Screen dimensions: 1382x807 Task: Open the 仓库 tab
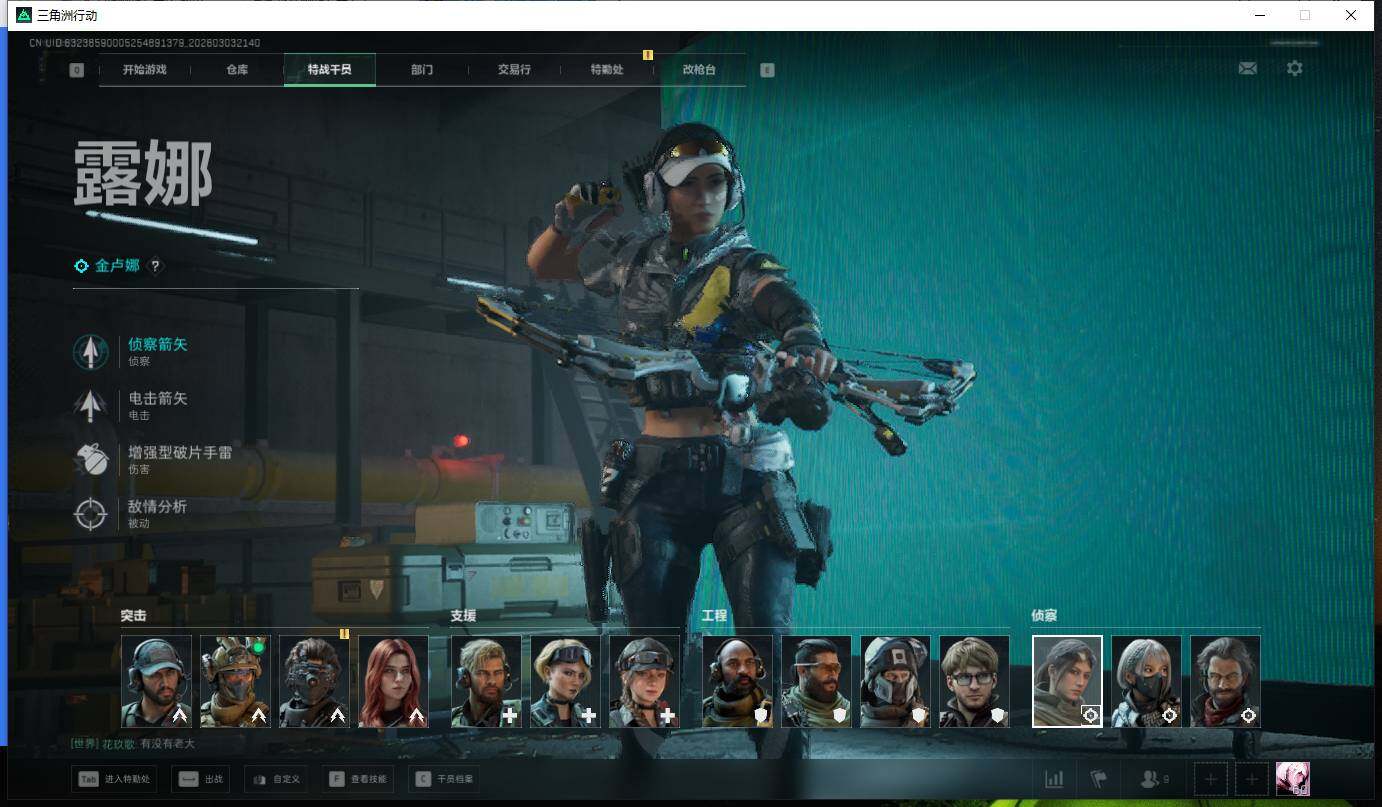237,70
